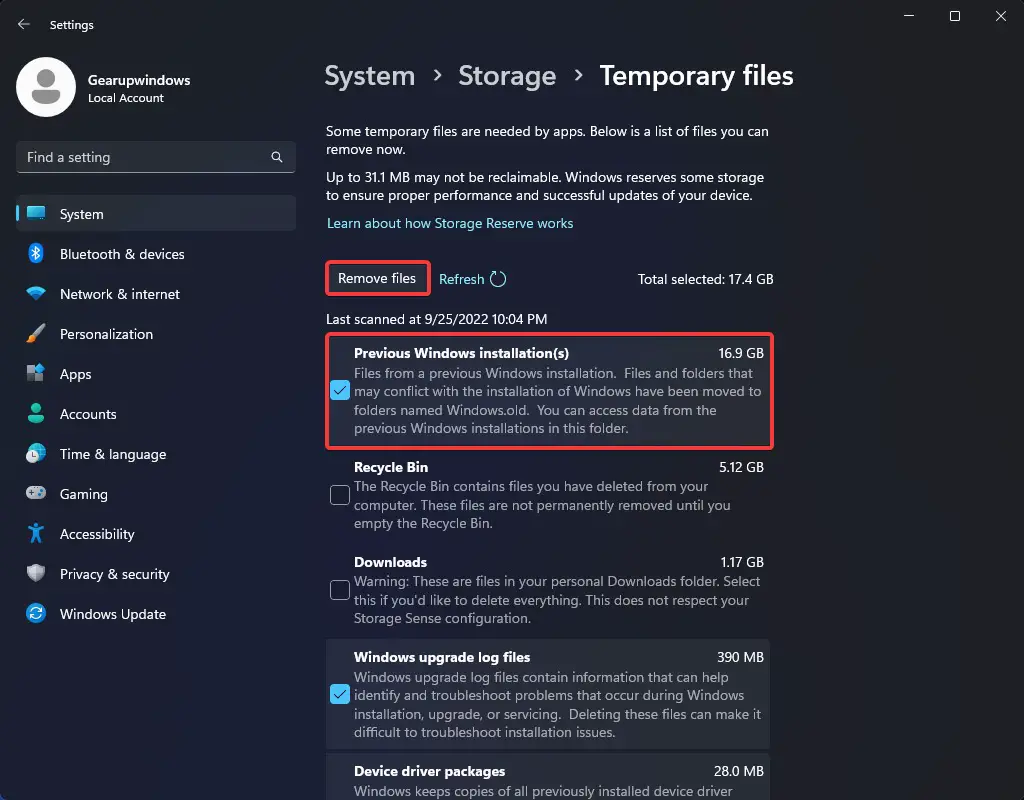
Task: Navigate to System breadcrumb
Action: pos(370,76)
